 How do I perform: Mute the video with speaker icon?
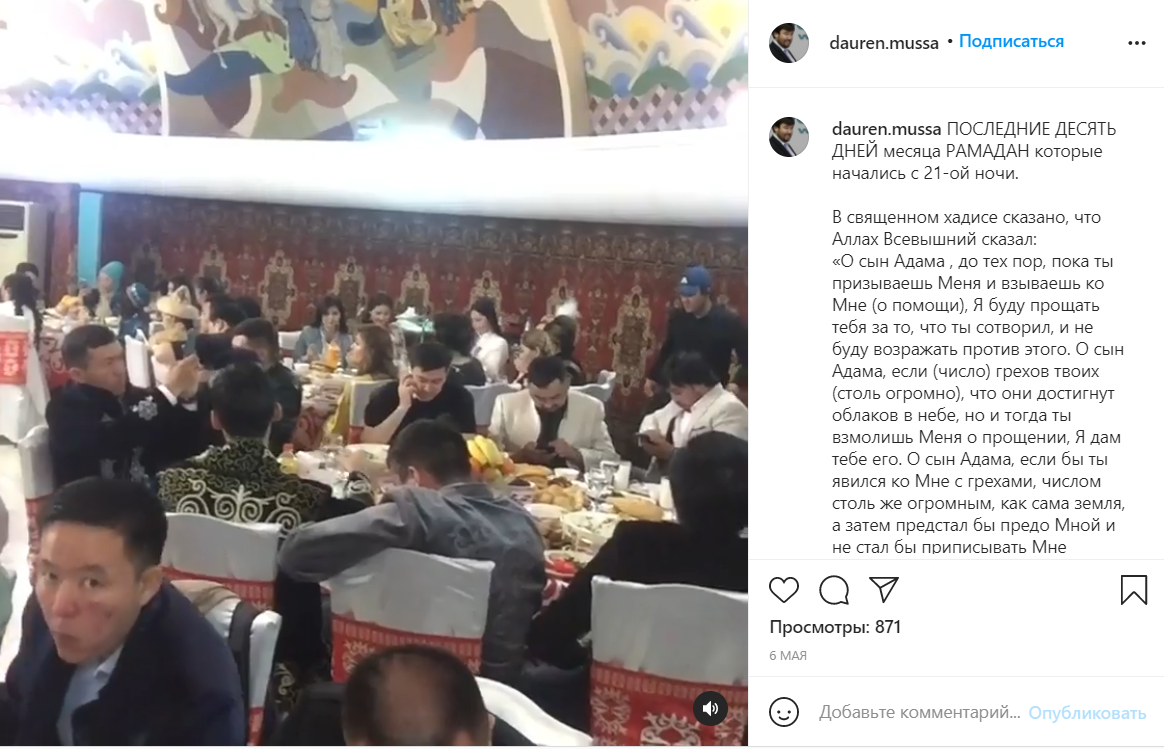click(710, 708)
